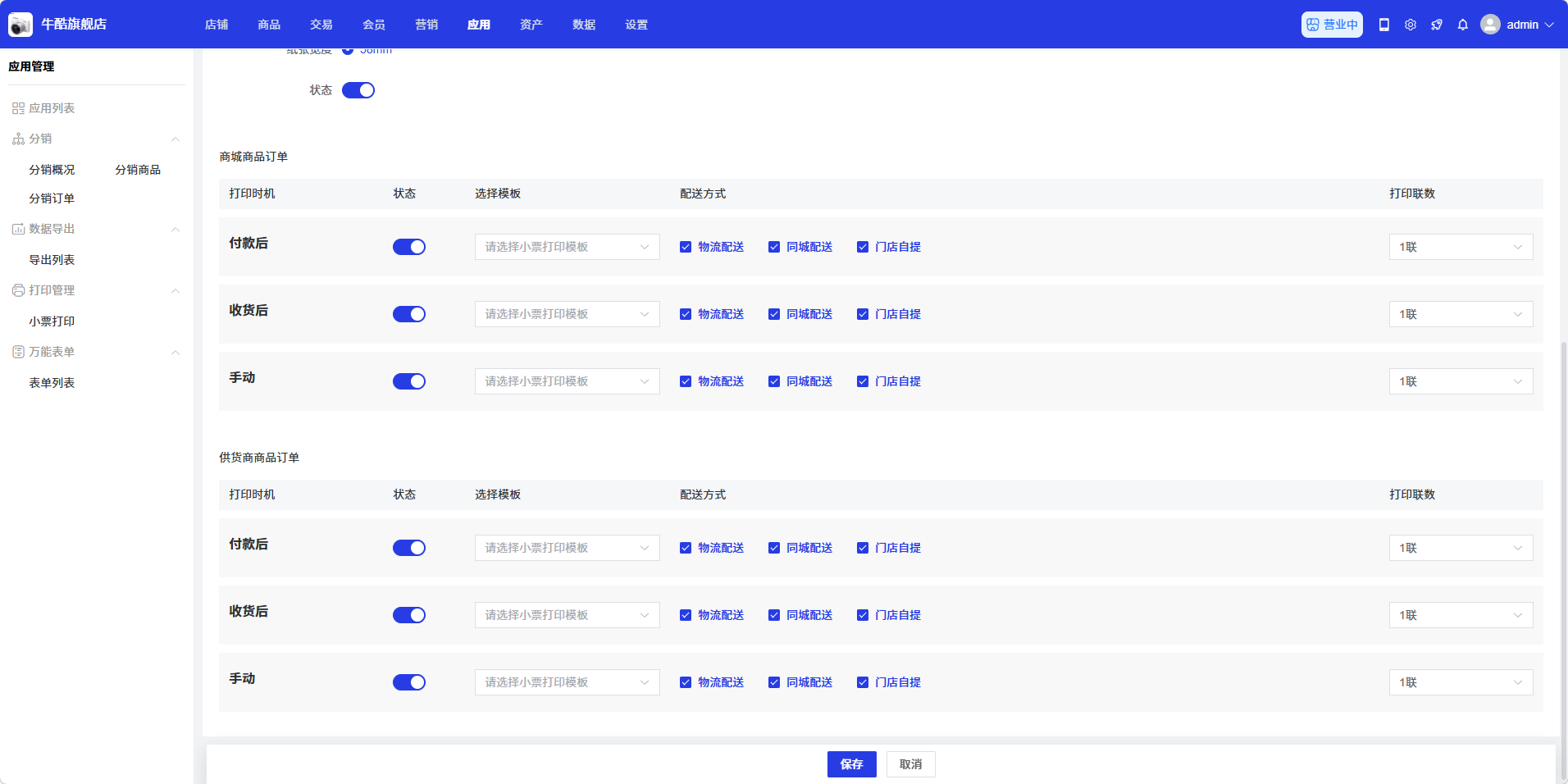Open template dropdown for 商城 付款后 row
The height and width of the screenshot is (784, 1568).
[567, 247]
